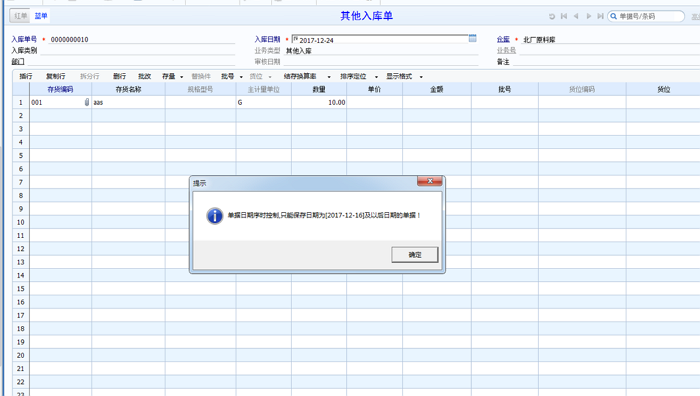The image size is (700, 396).
Task: Open the 显示格式 dropdown
Action: [x=421, y=77]
